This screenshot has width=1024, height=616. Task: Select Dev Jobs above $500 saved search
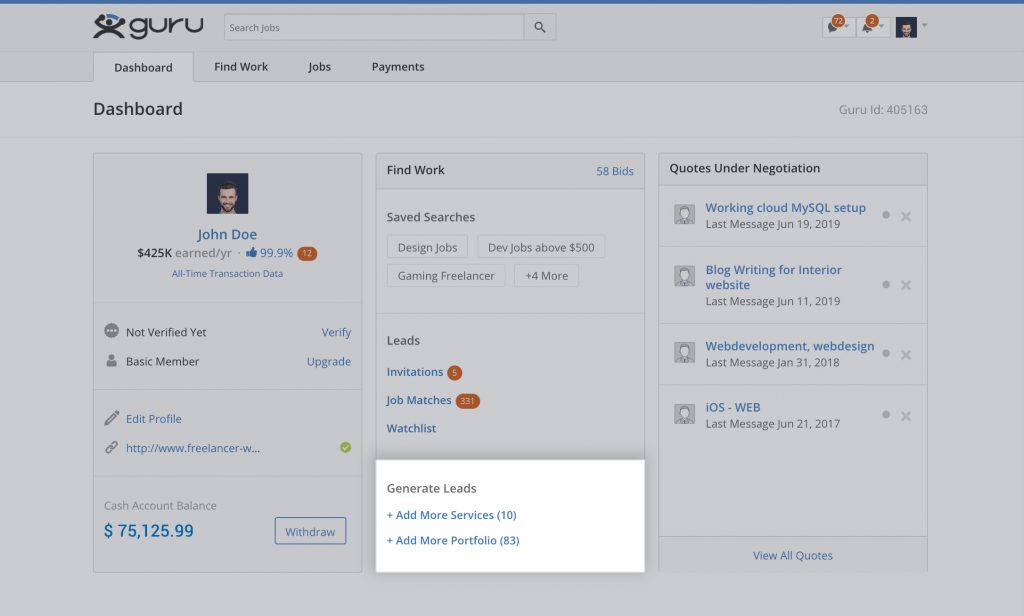click(x=541, y=248)
